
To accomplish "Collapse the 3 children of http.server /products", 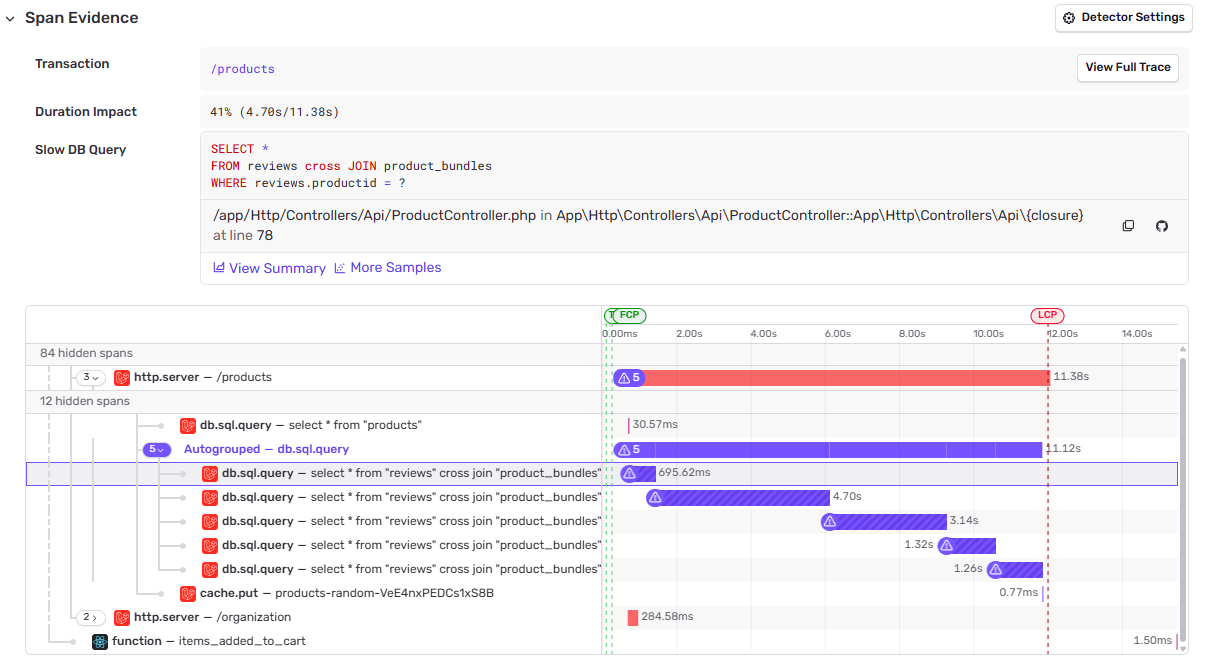I will (91, 377).
